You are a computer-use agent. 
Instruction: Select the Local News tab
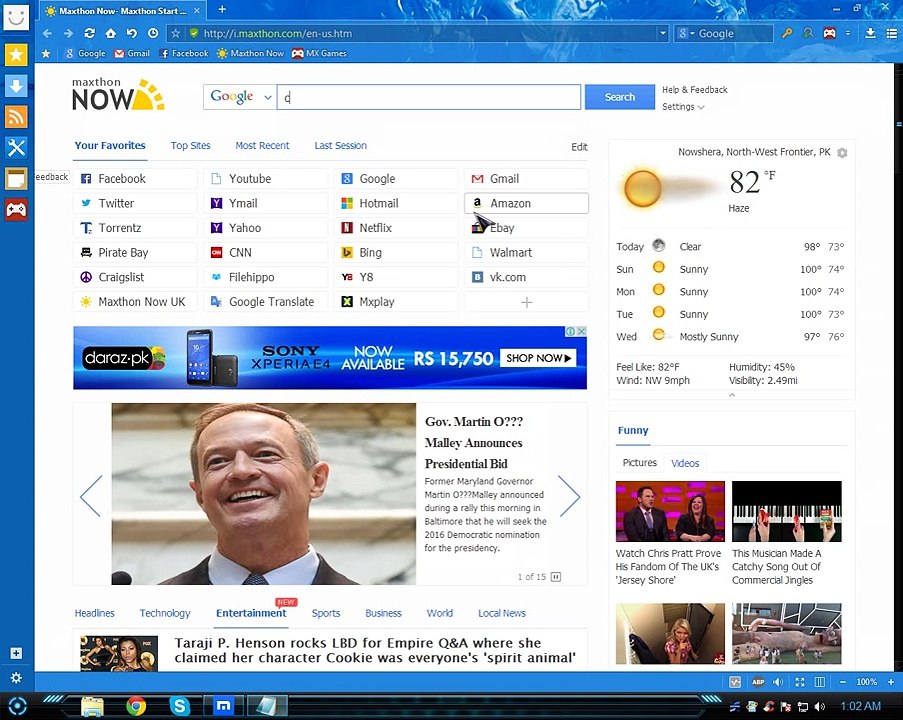[x=502, y=613]
